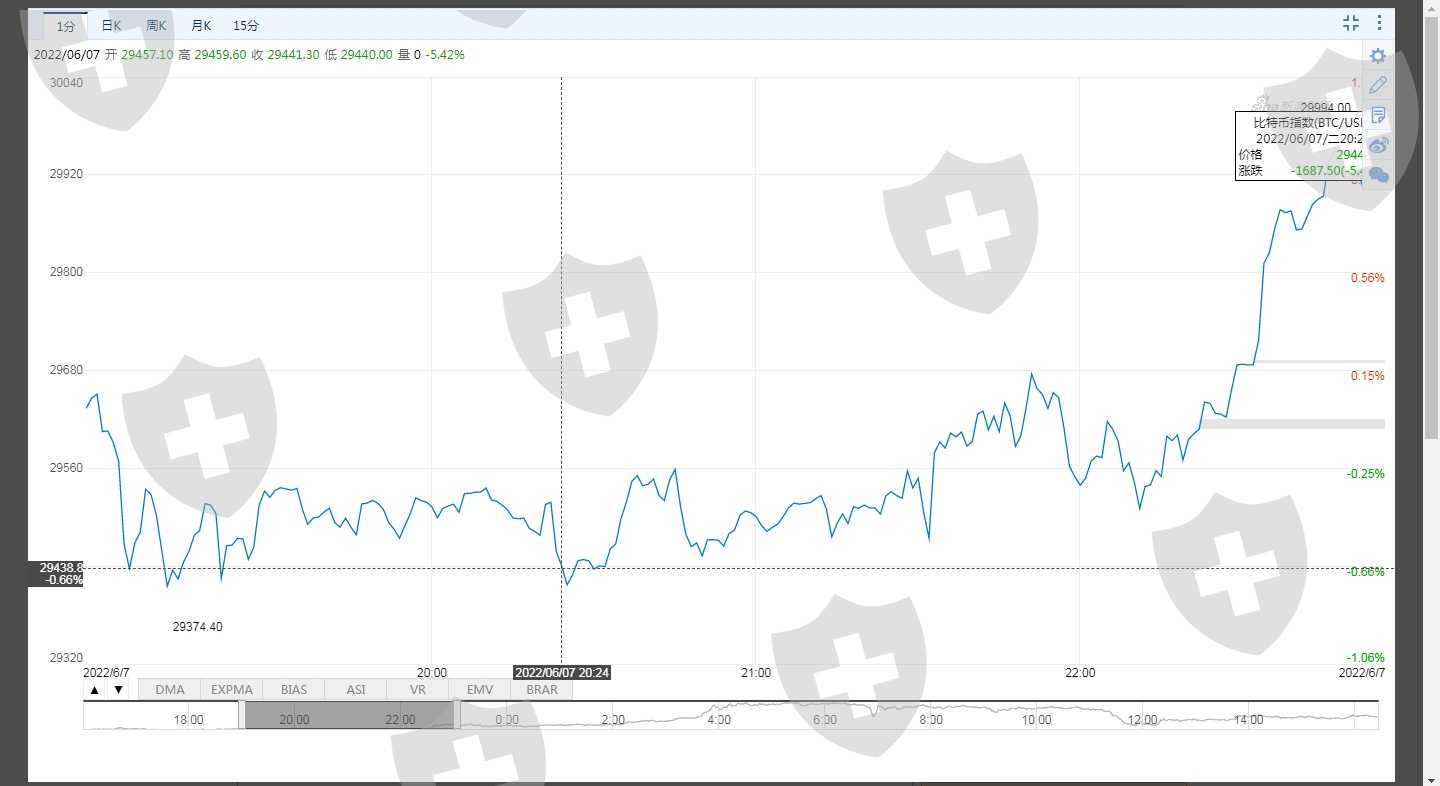This screenshot has height=786, width=1440.
Task: Click the 4:00 point in overview timeline
Action: point(719,720)
